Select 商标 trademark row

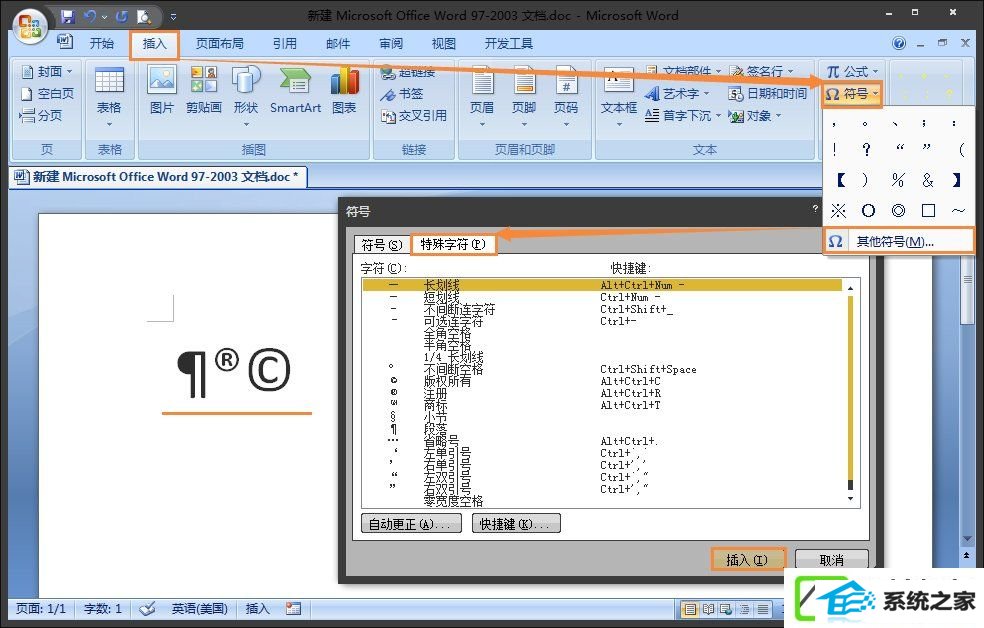[x=602, y=405]
